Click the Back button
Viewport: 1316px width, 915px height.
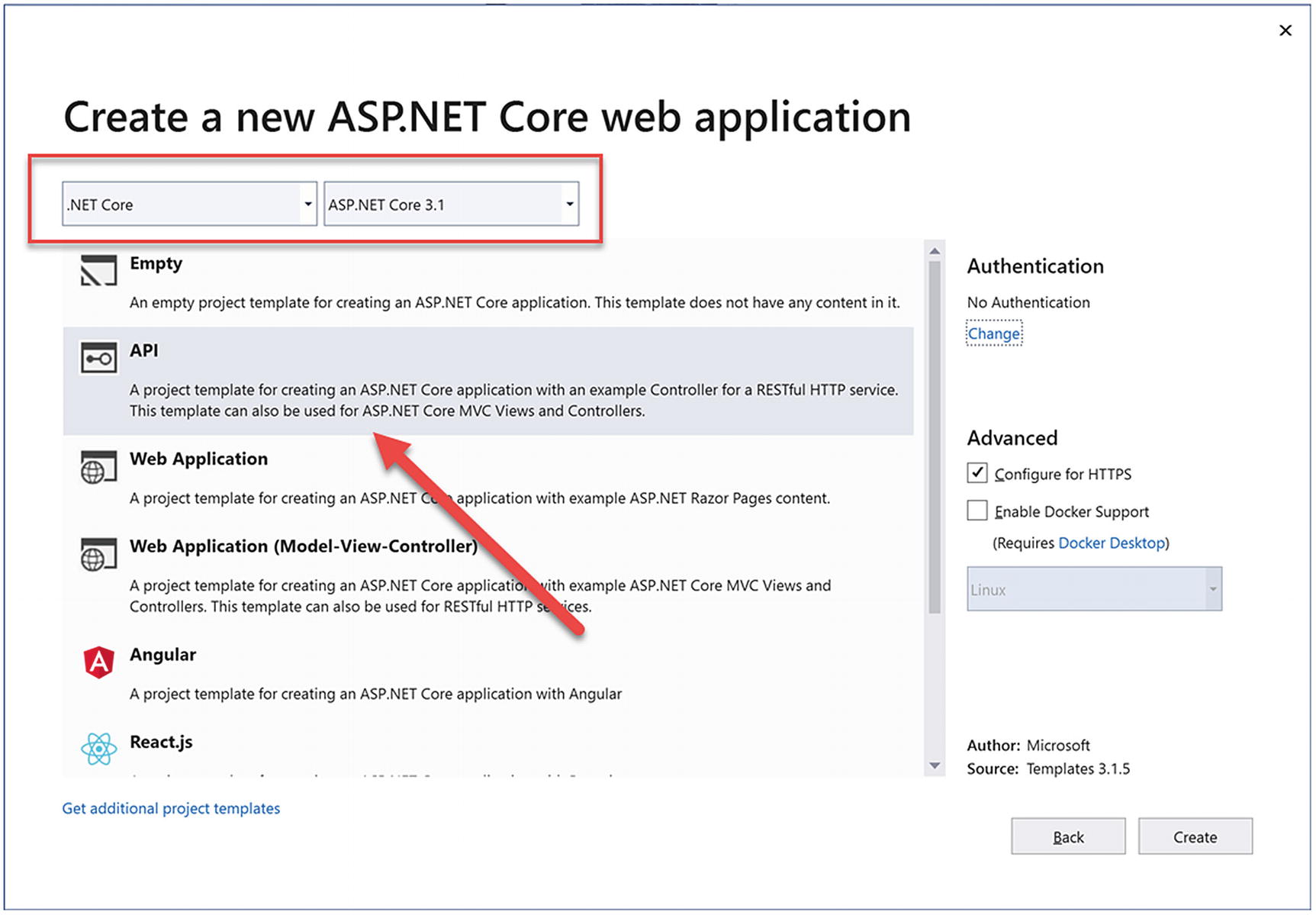(x=1068, y=836)
